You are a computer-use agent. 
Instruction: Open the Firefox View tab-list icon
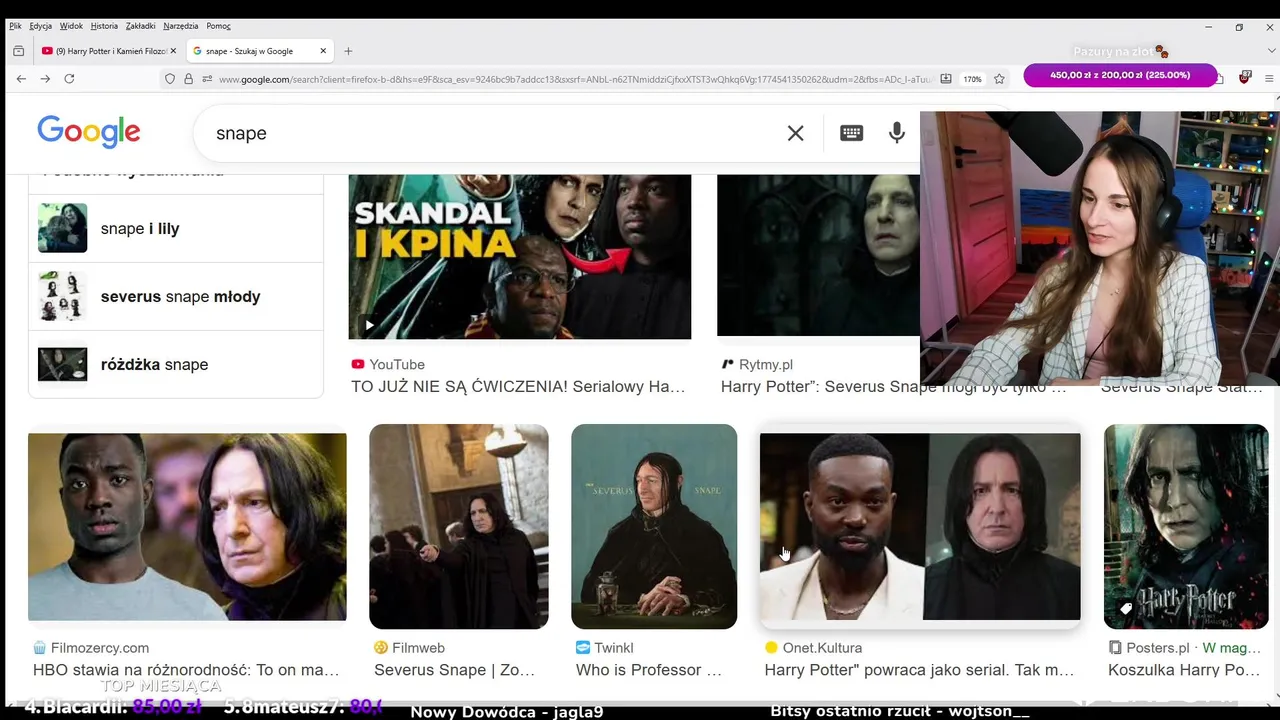point(18,51)
